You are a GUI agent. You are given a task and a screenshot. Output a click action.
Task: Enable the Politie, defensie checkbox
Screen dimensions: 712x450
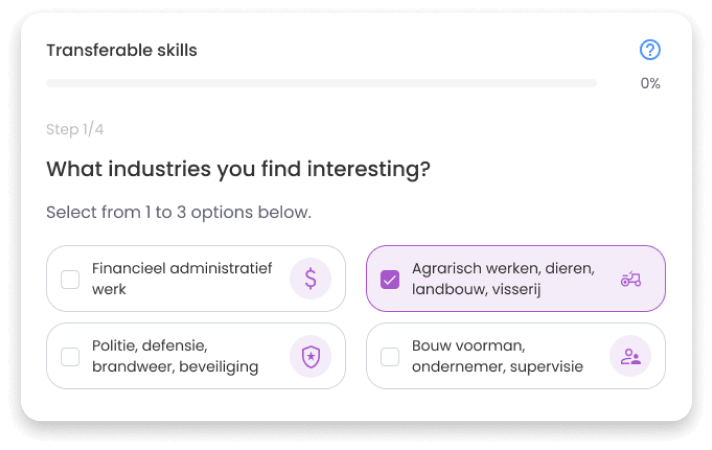pyautogui.click(x=70, y=356)
